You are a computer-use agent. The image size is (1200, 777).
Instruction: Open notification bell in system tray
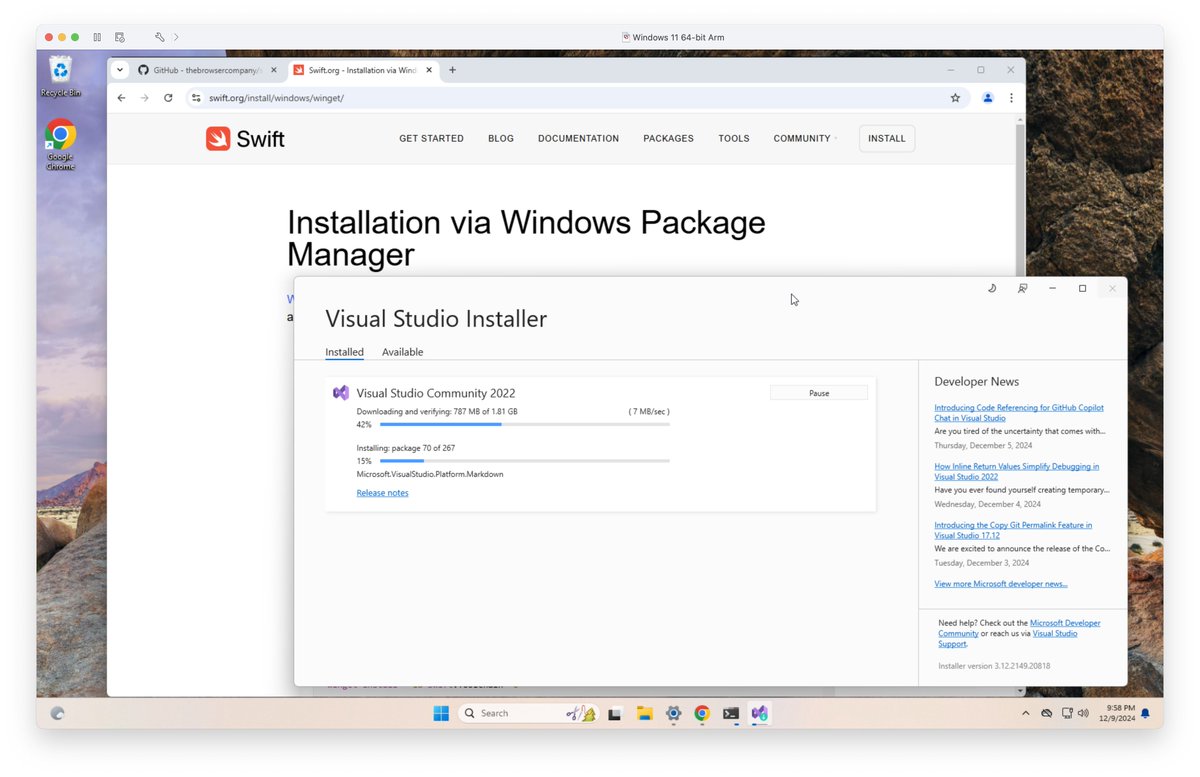(1145, 713)
